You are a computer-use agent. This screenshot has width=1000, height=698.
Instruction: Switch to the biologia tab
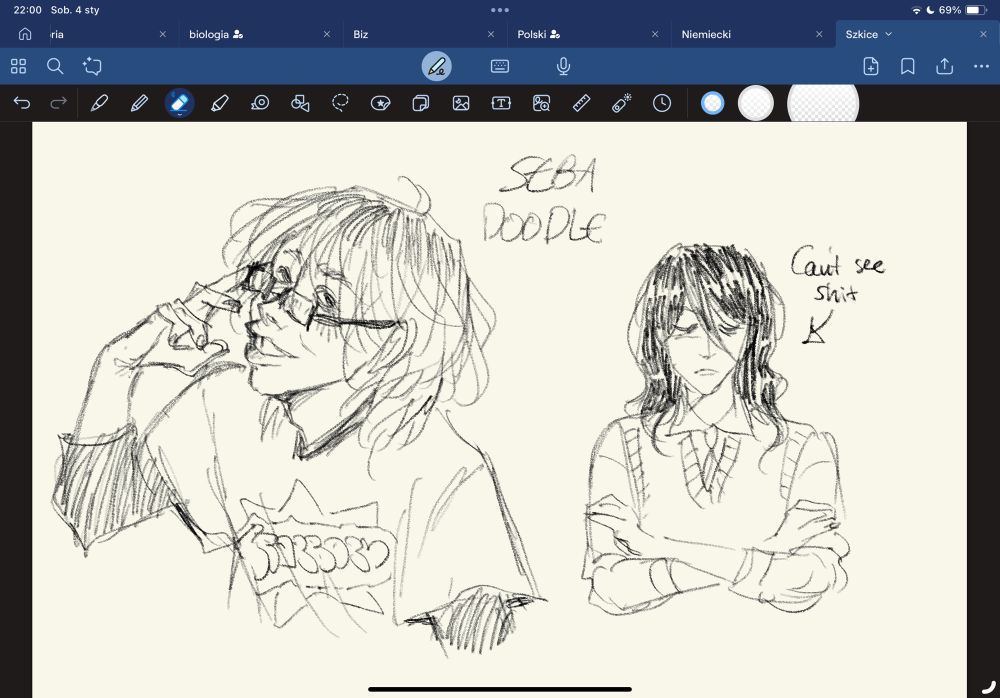[216, 34]
